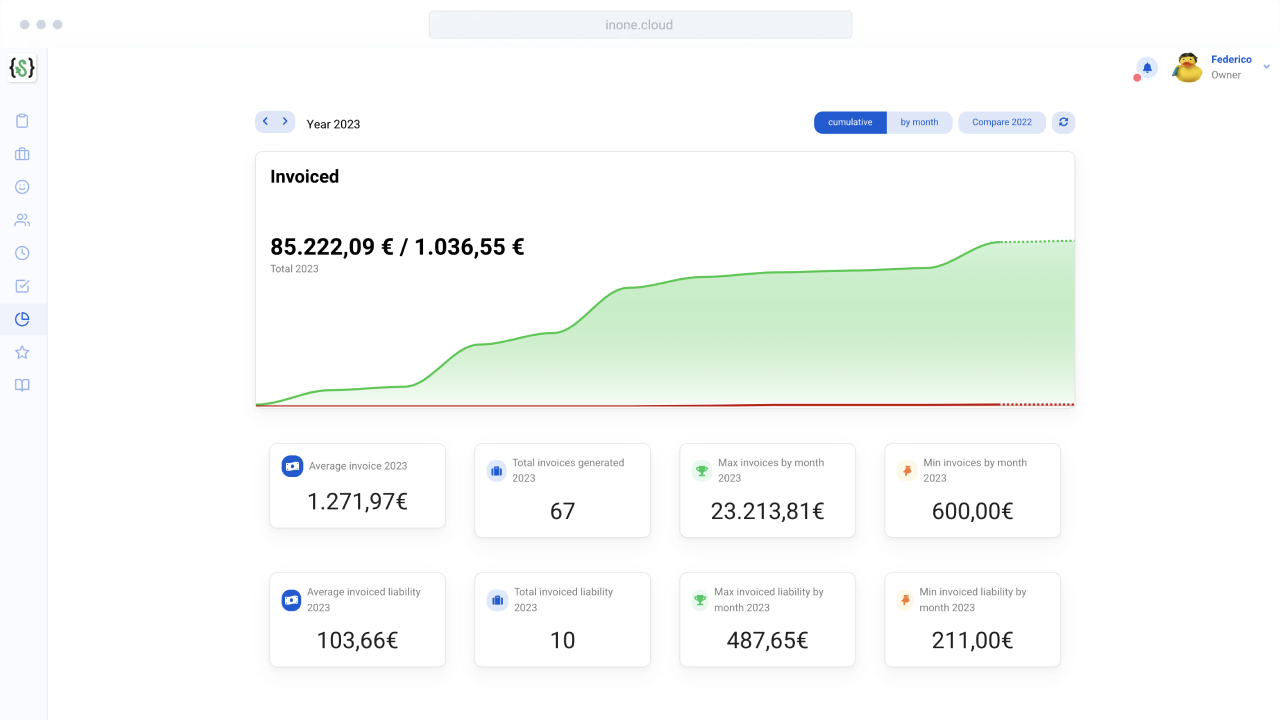Open the book icon in the sidebar

pyautogui.click(x=22, y=385)
